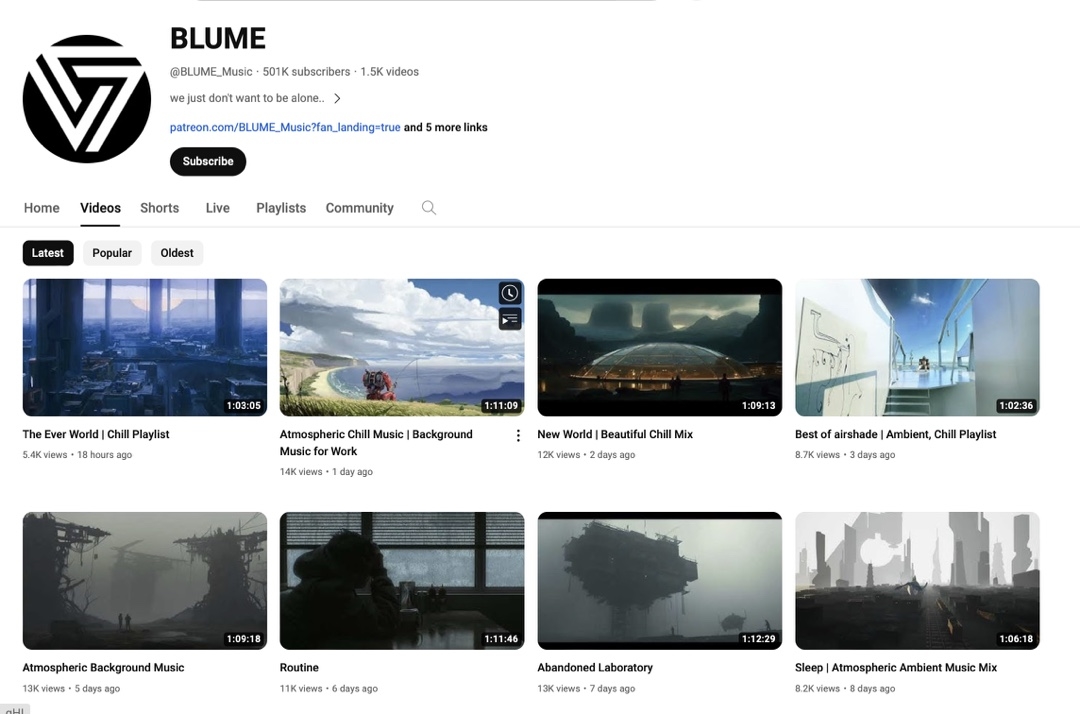Sort videos by Oldest
Viewport: 1080px width, 714px height.
pyautogui.click(x=177, y=253)
